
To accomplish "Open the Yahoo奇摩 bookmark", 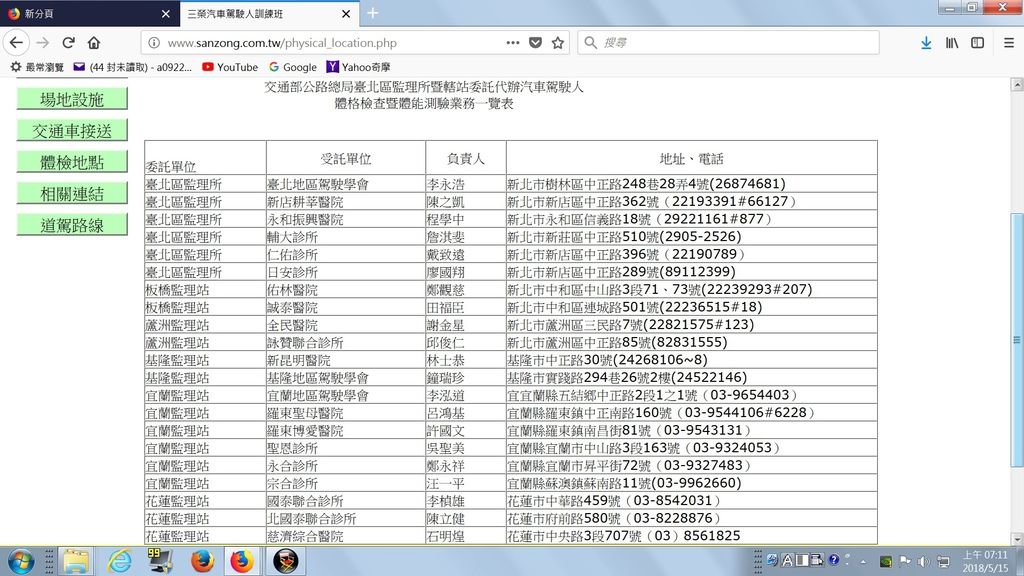I will [359, 67].
